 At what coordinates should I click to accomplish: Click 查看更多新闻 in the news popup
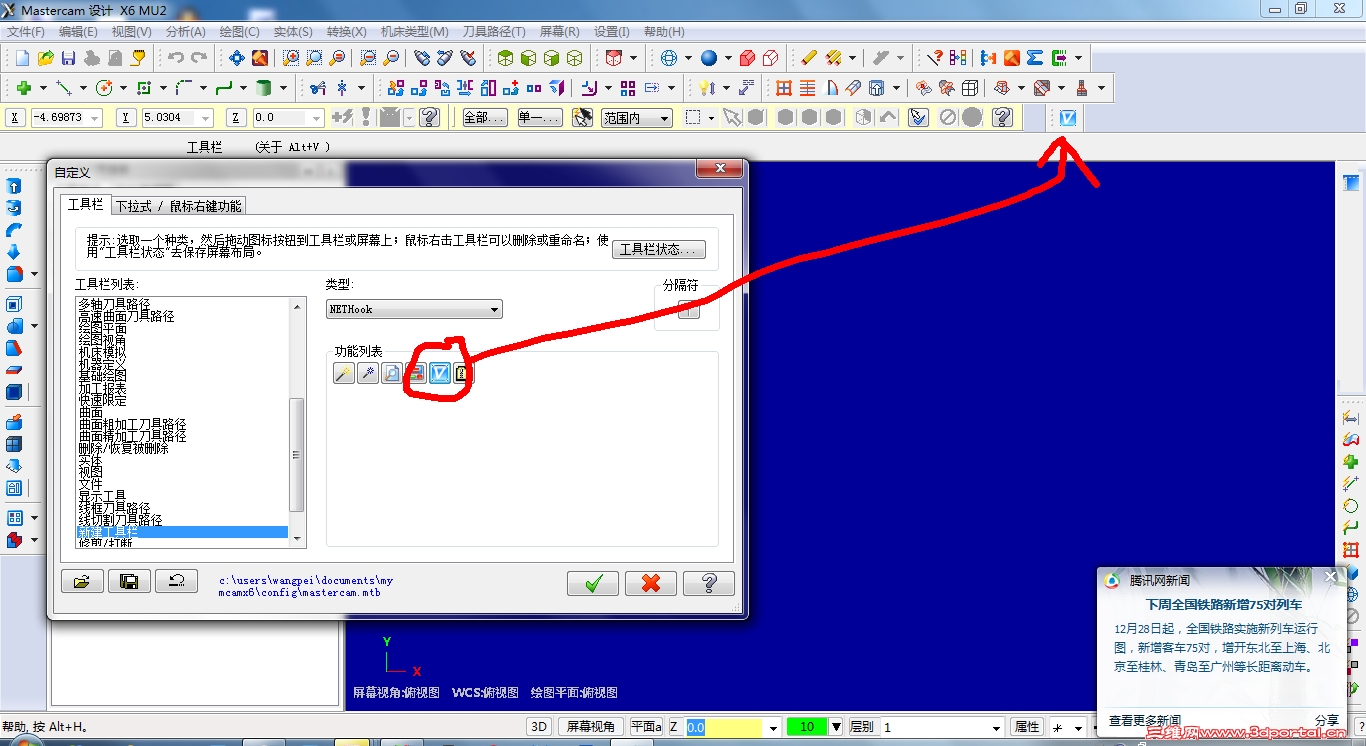(x=1145, y=720)
